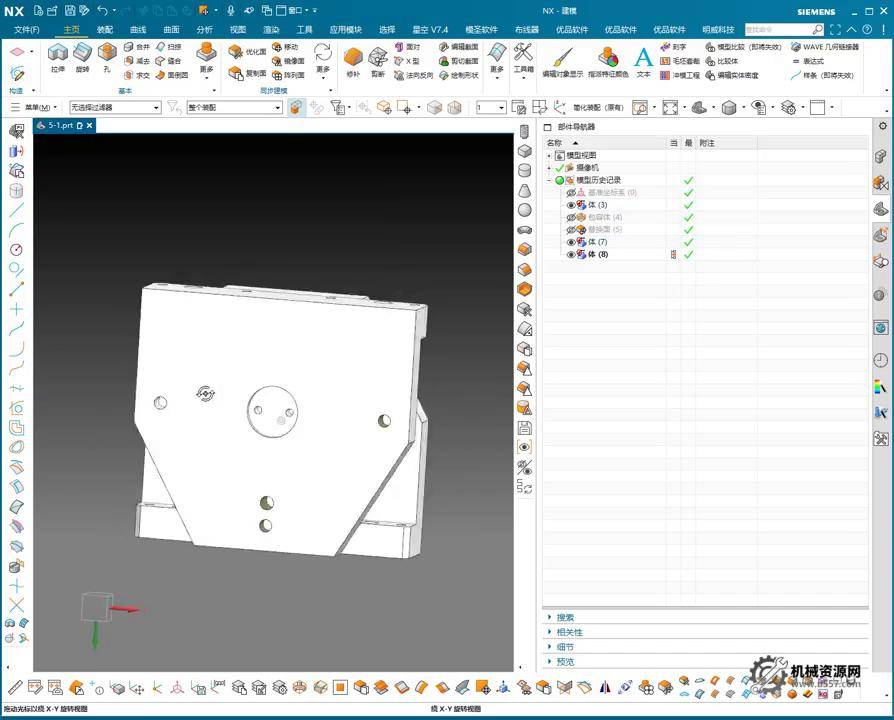Switch to the 曲线 ribbon tab

(138, 30)
